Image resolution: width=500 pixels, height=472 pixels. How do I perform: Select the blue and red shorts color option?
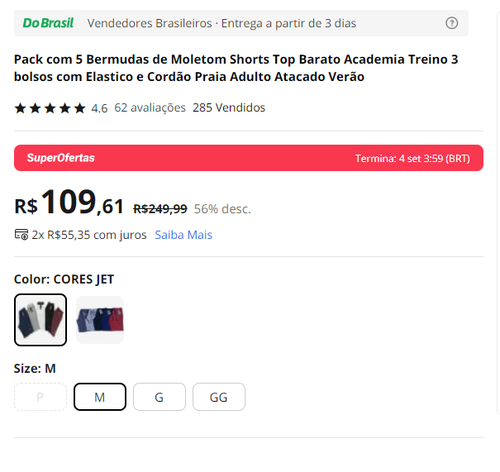pos(100,320)
